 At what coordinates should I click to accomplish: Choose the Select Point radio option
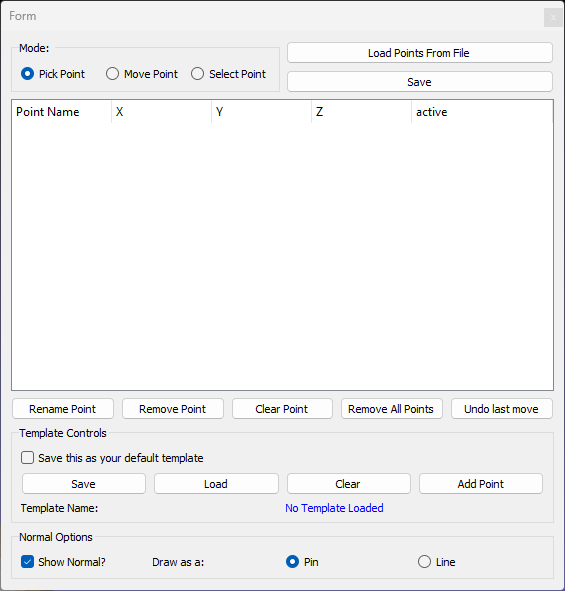click(228, 74)
